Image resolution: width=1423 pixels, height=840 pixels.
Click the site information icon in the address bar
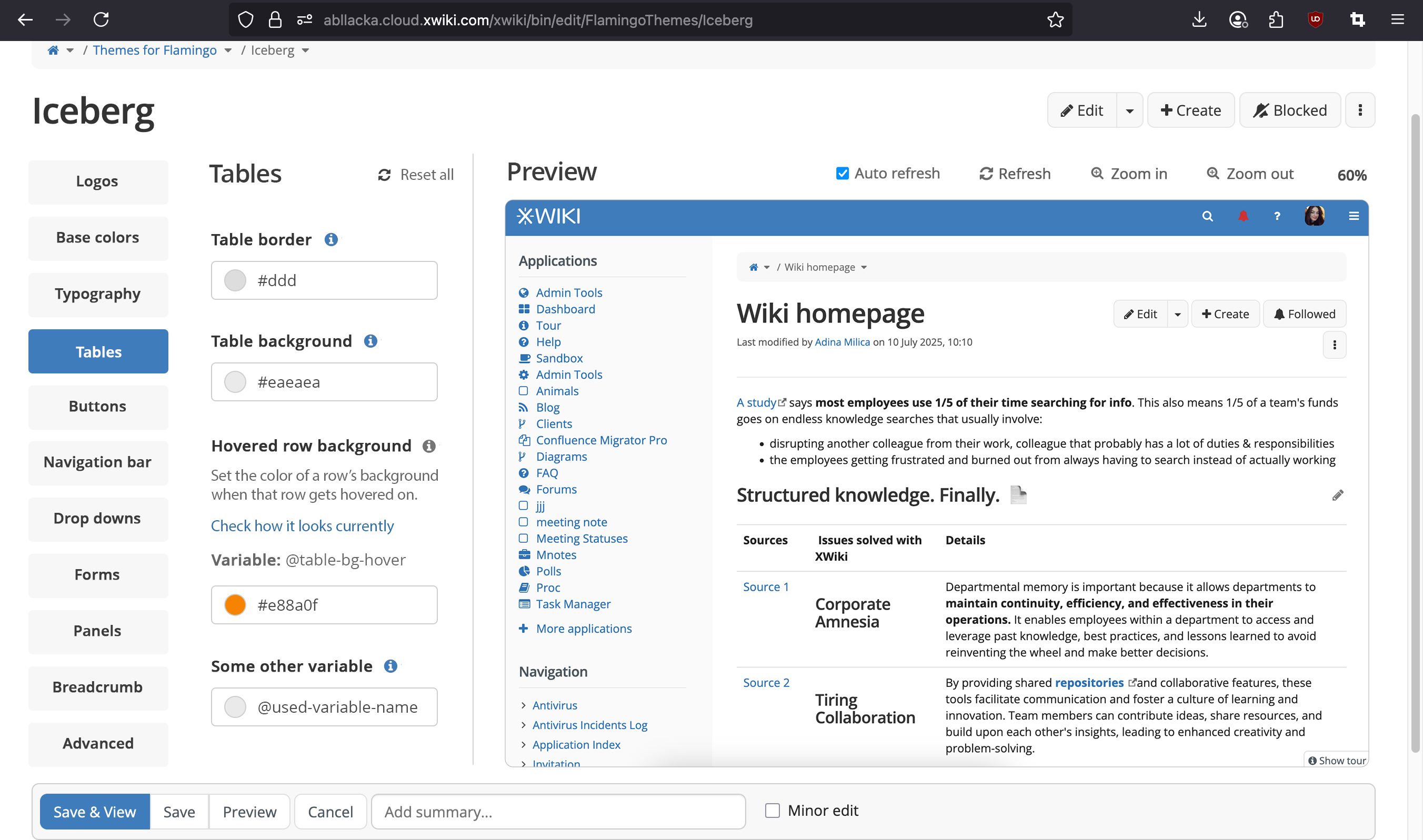coord(305,20)
